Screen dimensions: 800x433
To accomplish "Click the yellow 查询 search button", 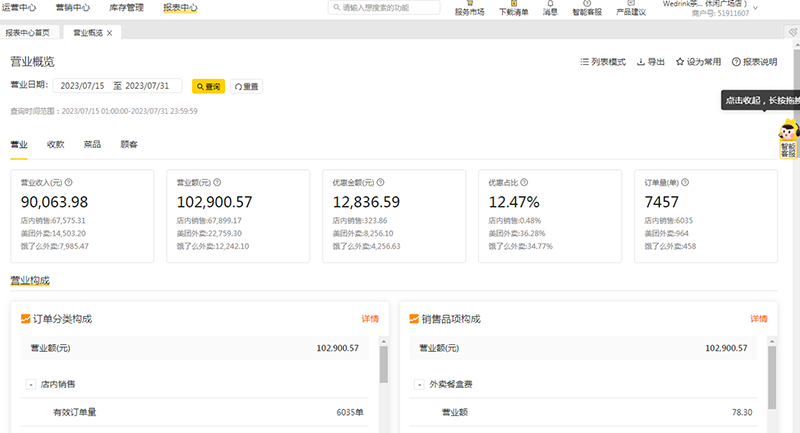I will click(208, 86).
